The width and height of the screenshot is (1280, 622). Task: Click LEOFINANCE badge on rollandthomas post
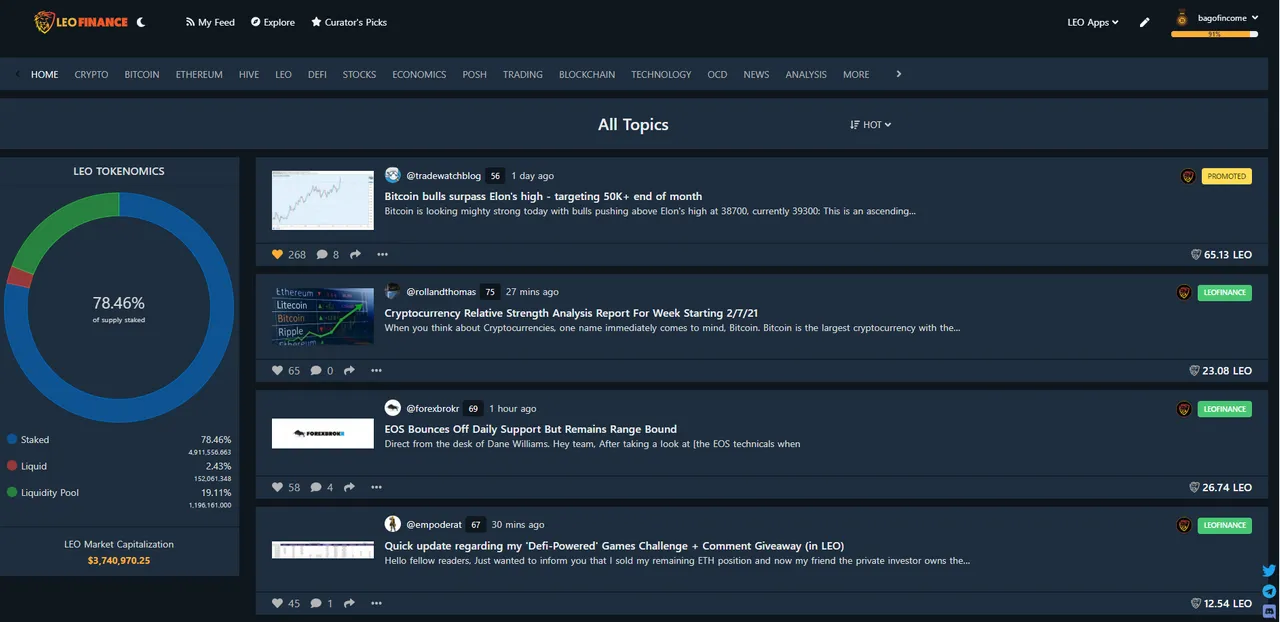pos(1224,293)
